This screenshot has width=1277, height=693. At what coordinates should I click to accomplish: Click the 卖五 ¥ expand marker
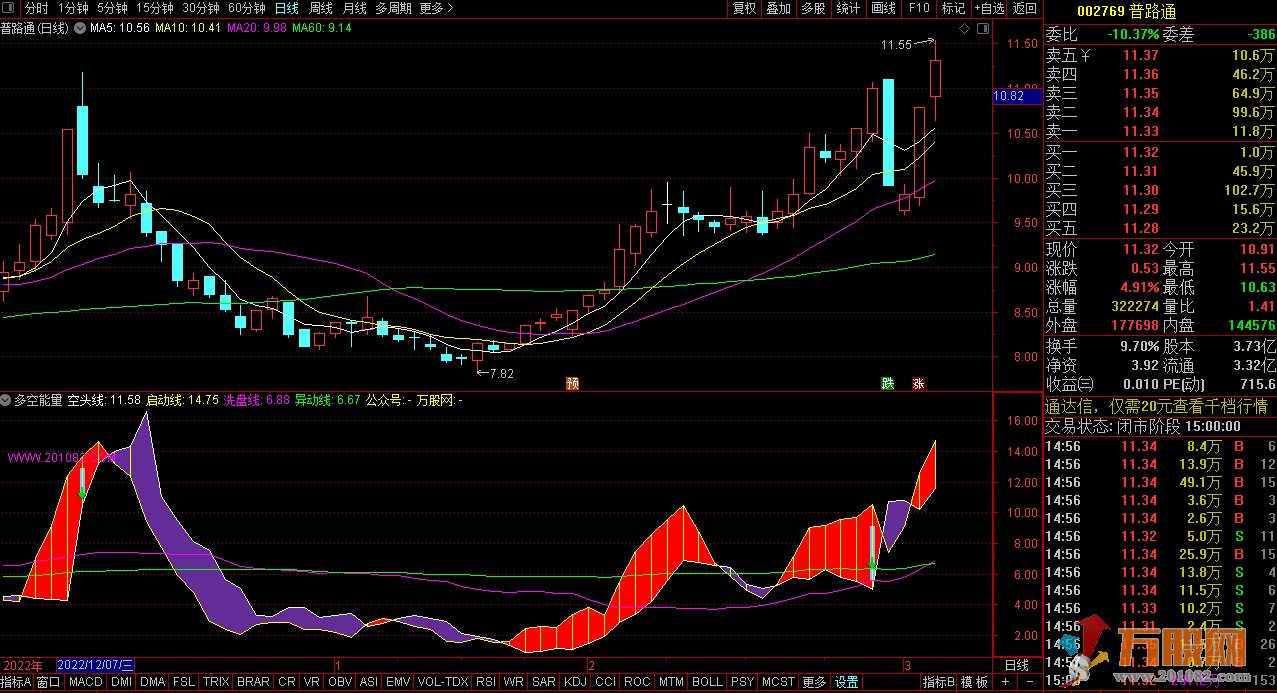(x=1085, y=56)
